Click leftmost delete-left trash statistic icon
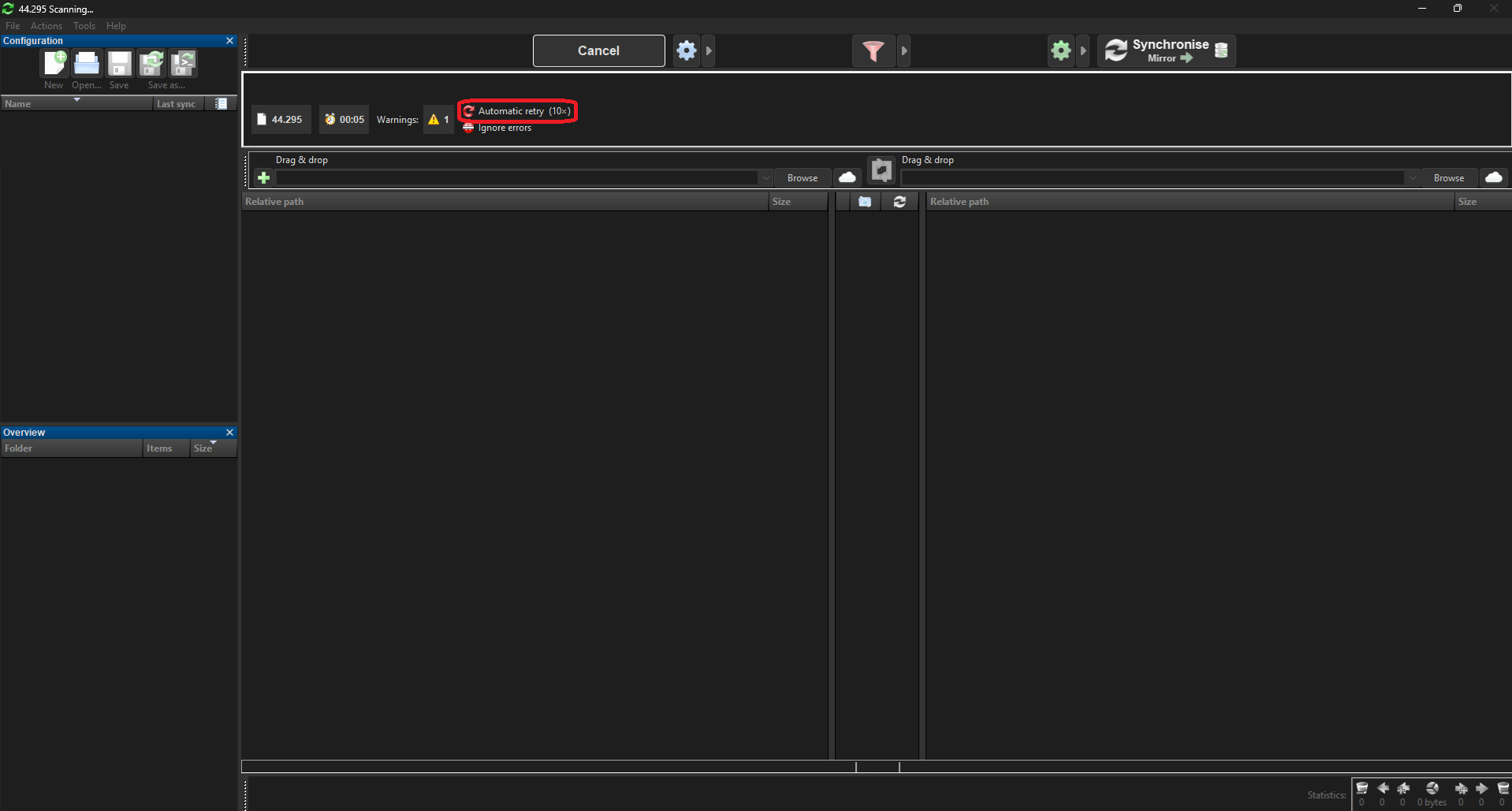 coord(1361,788)
